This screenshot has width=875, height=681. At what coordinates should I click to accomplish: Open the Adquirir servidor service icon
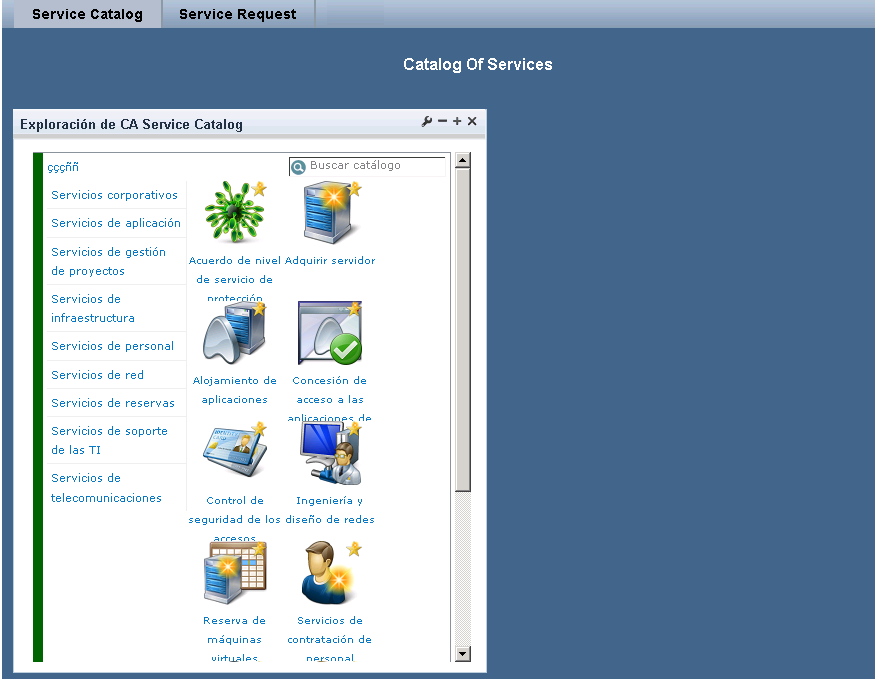330,214
